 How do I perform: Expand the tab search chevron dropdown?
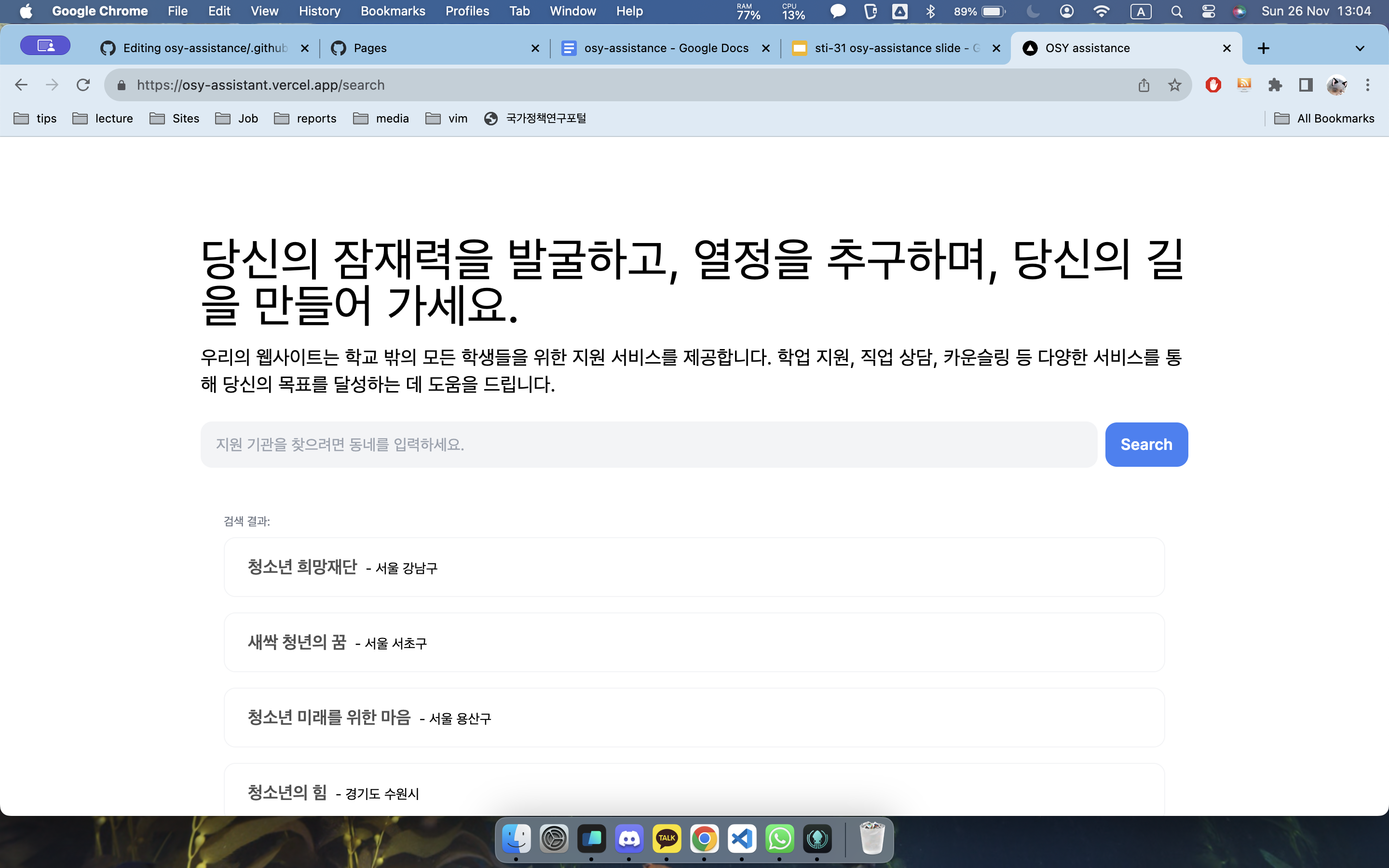pyautogui.click(x=1360, y=48)
